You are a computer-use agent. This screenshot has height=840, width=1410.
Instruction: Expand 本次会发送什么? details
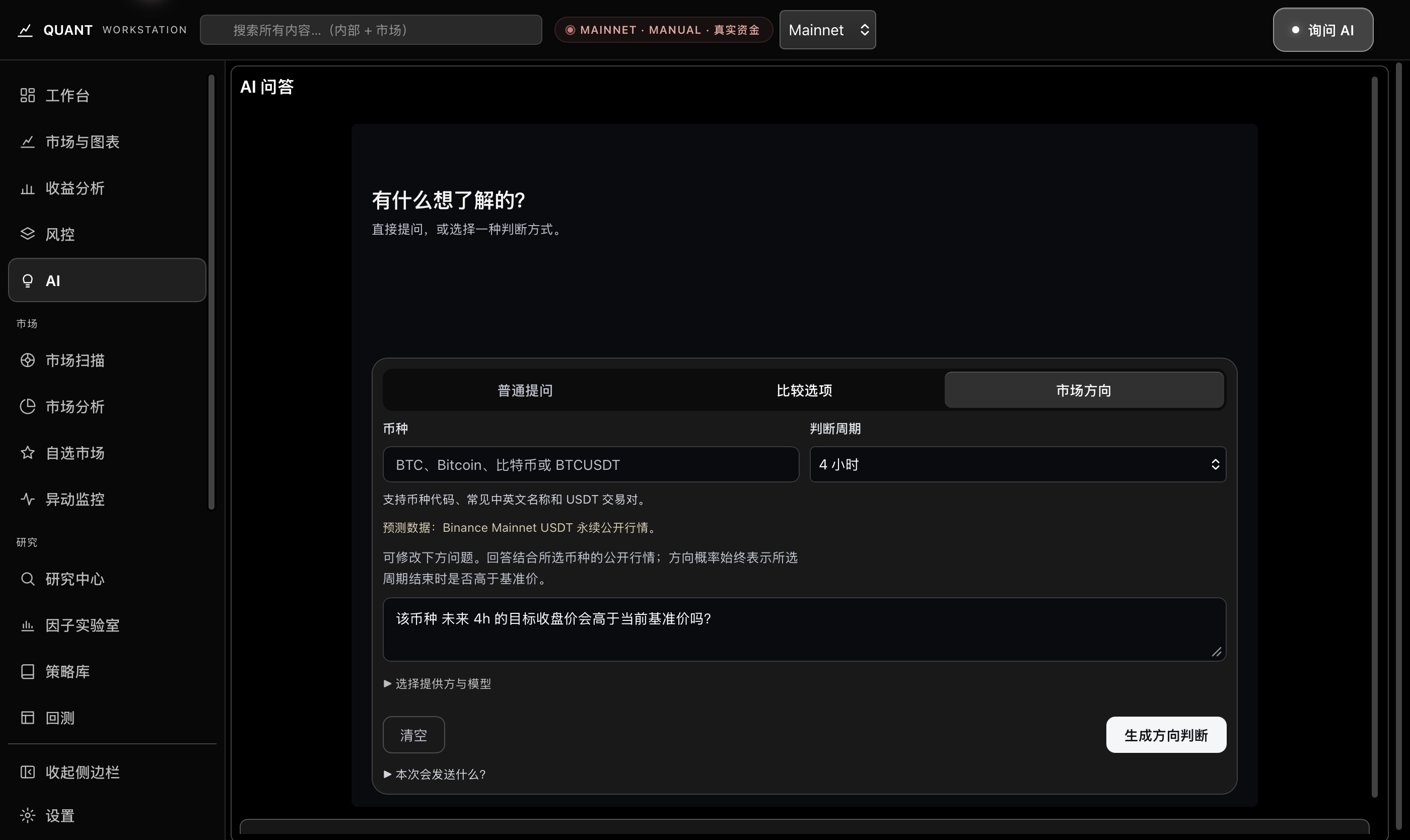click(434, 774)
